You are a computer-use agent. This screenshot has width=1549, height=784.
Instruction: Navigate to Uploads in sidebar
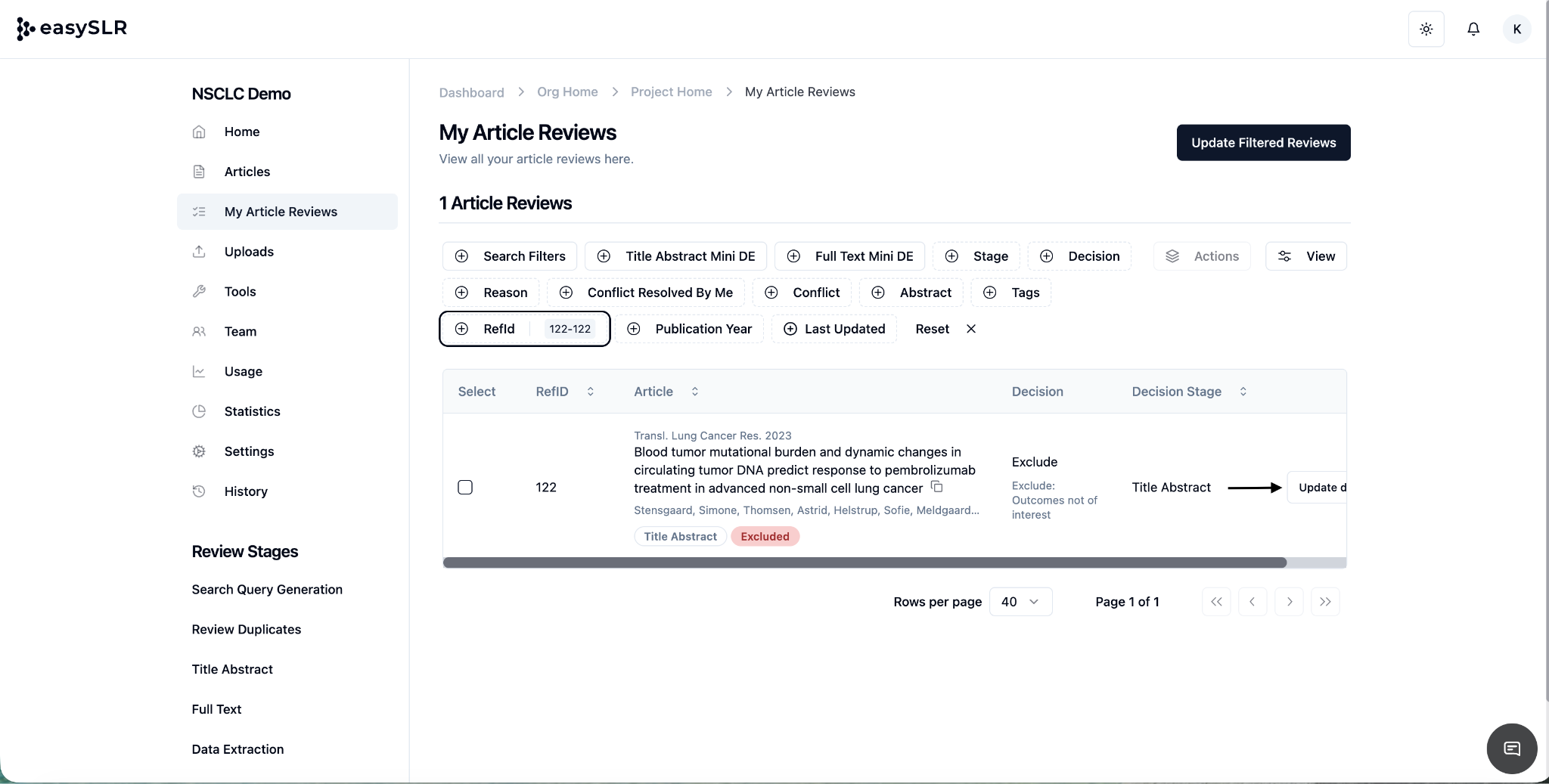pyautogui.click(x=249, y=252)
